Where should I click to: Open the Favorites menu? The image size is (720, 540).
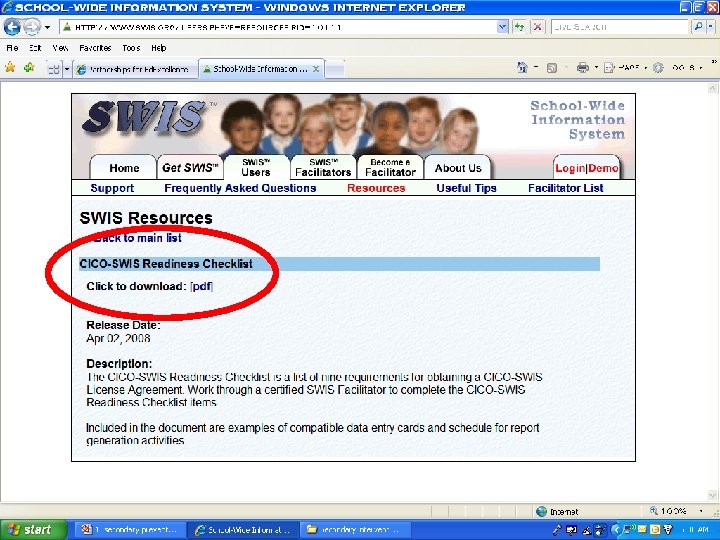coord(95,48)
